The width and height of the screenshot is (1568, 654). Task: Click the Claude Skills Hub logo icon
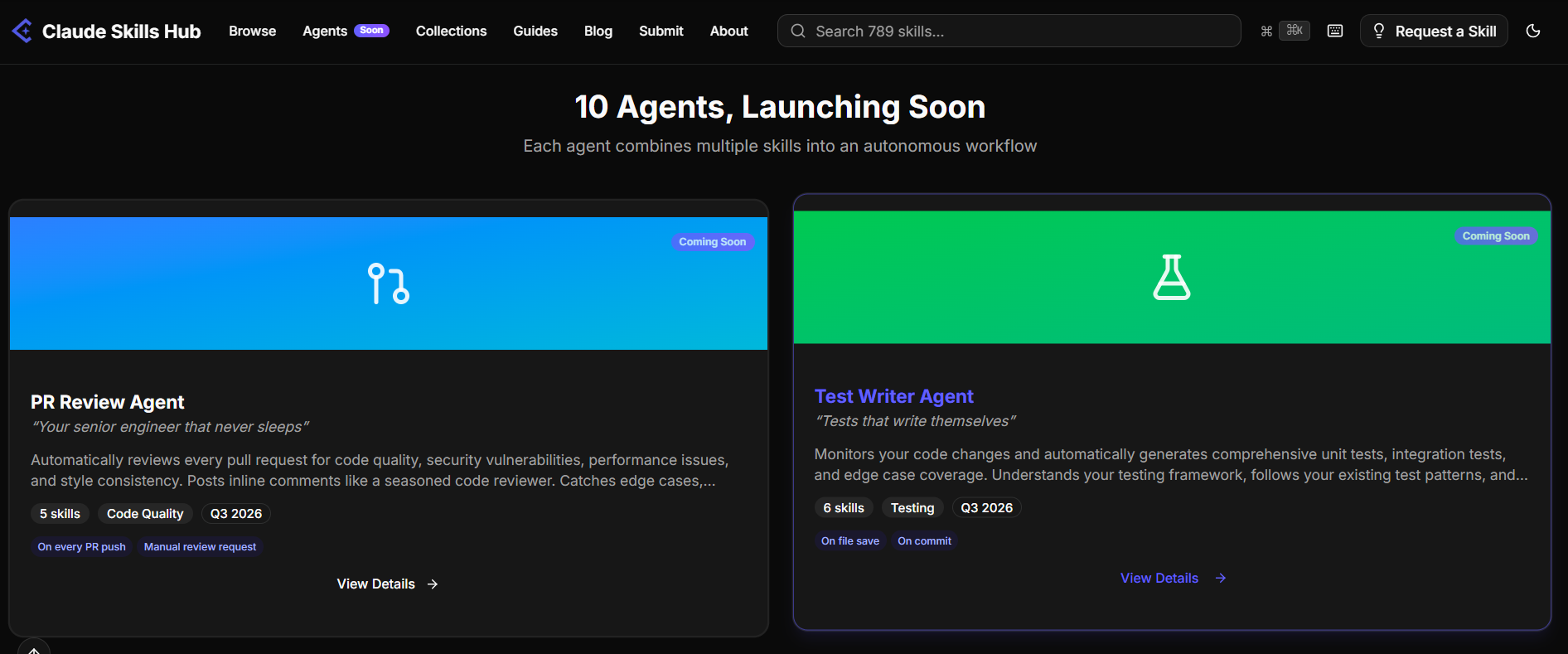[22, 31]
